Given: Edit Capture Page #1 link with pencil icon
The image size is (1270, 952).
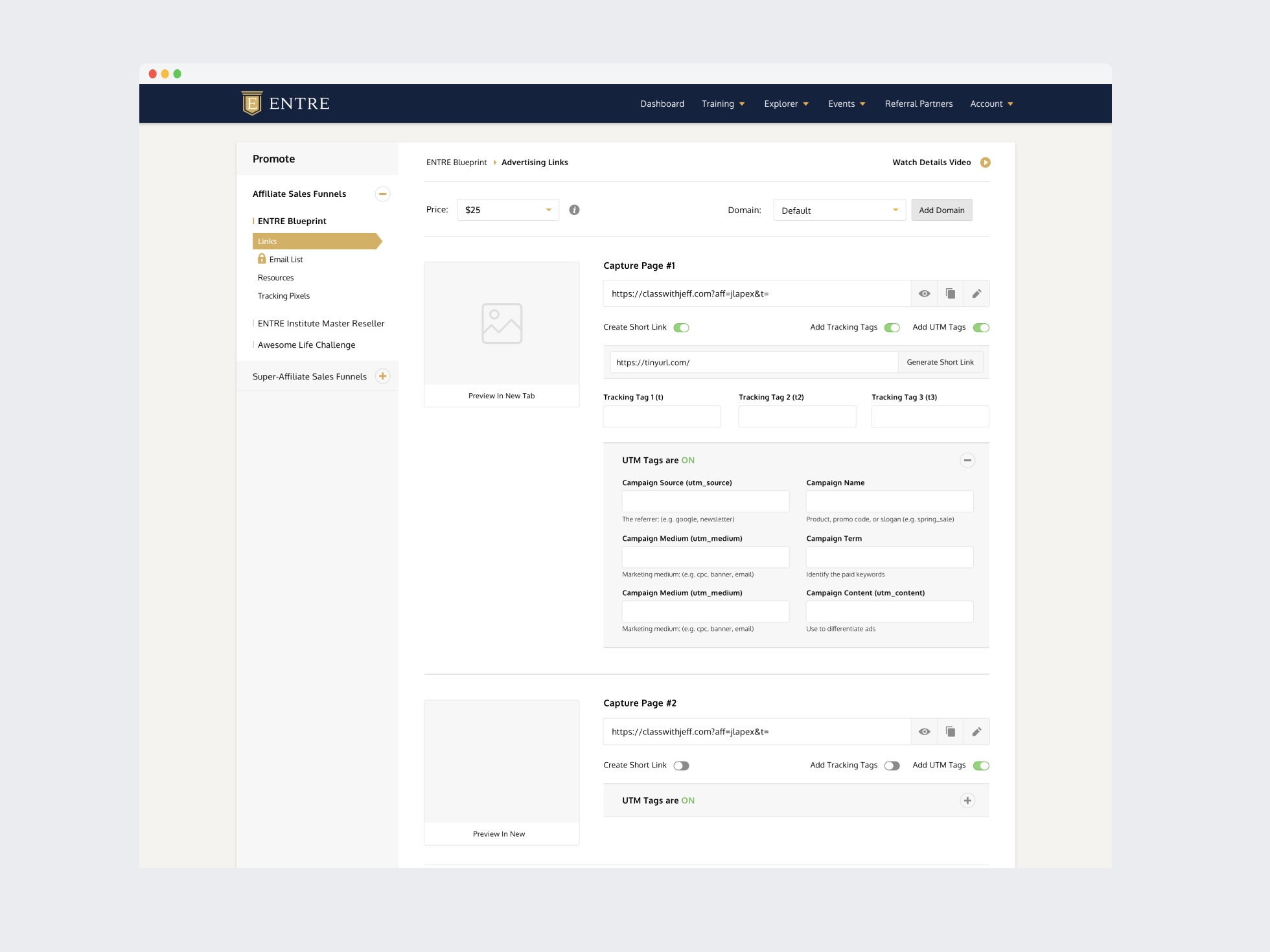Looking at the screenshot, I should 976,294.
